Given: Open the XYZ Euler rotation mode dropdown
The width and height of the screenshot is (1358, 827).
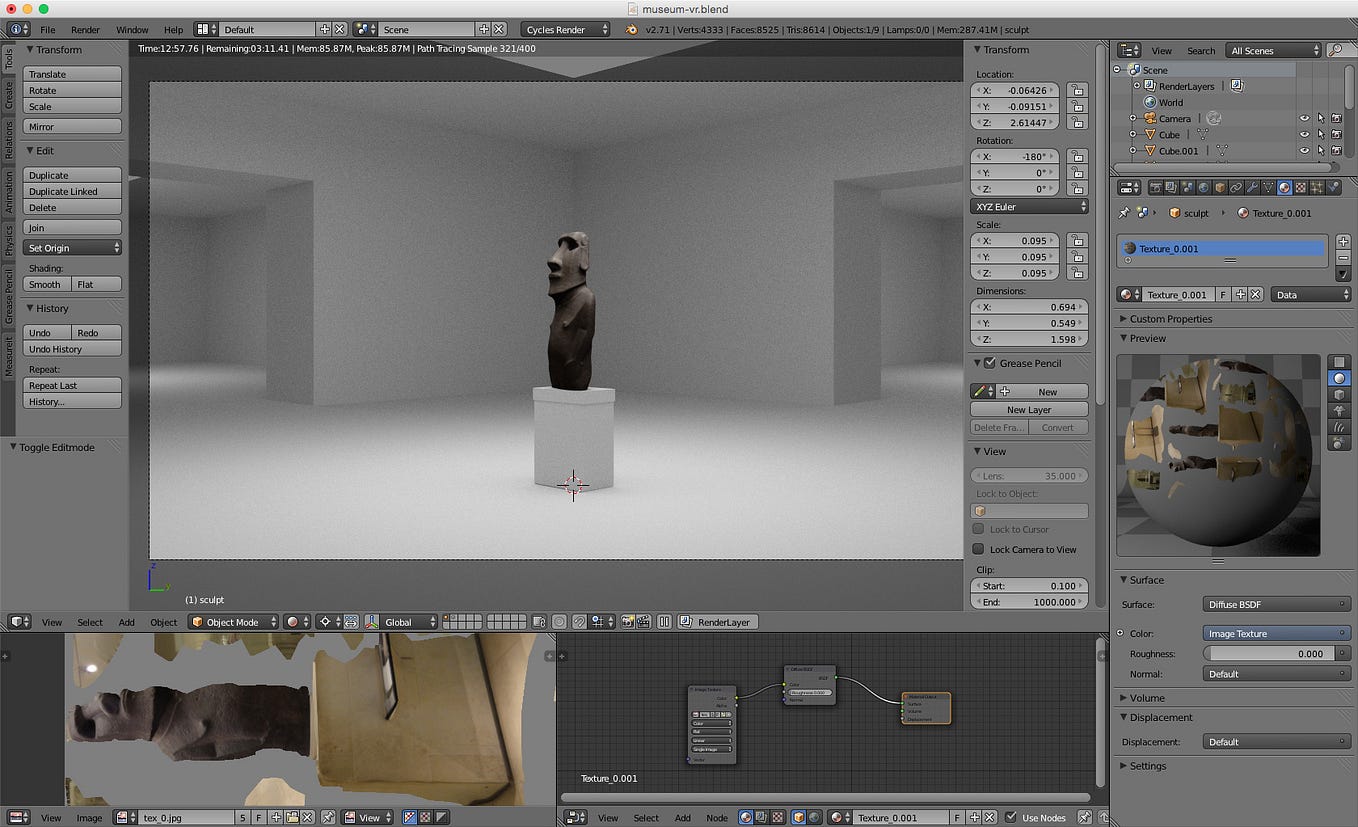Looking at the screenshot, I should (1029, 206).
